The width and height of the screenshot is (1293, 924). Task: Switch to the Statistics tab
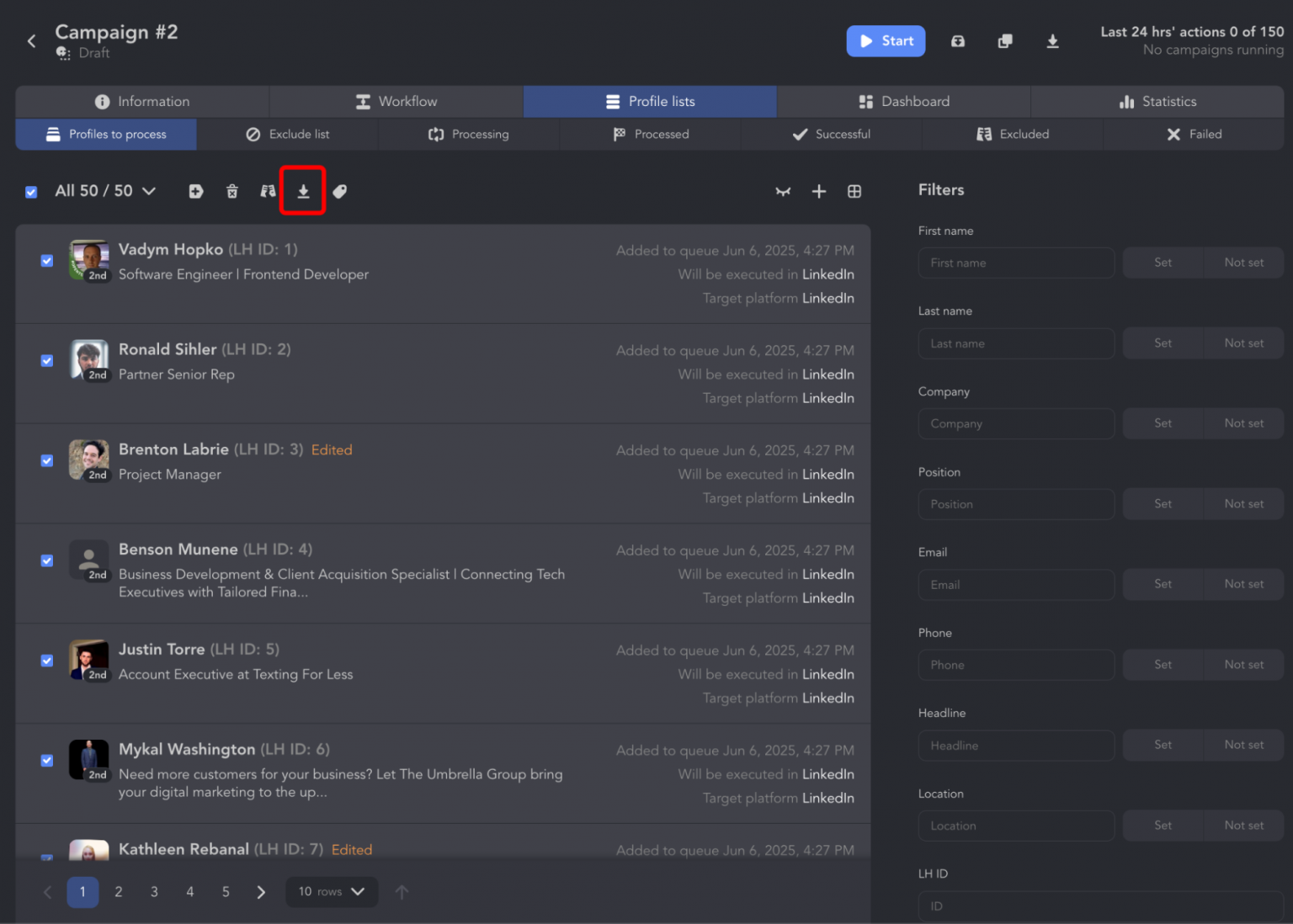[1157, 101]
